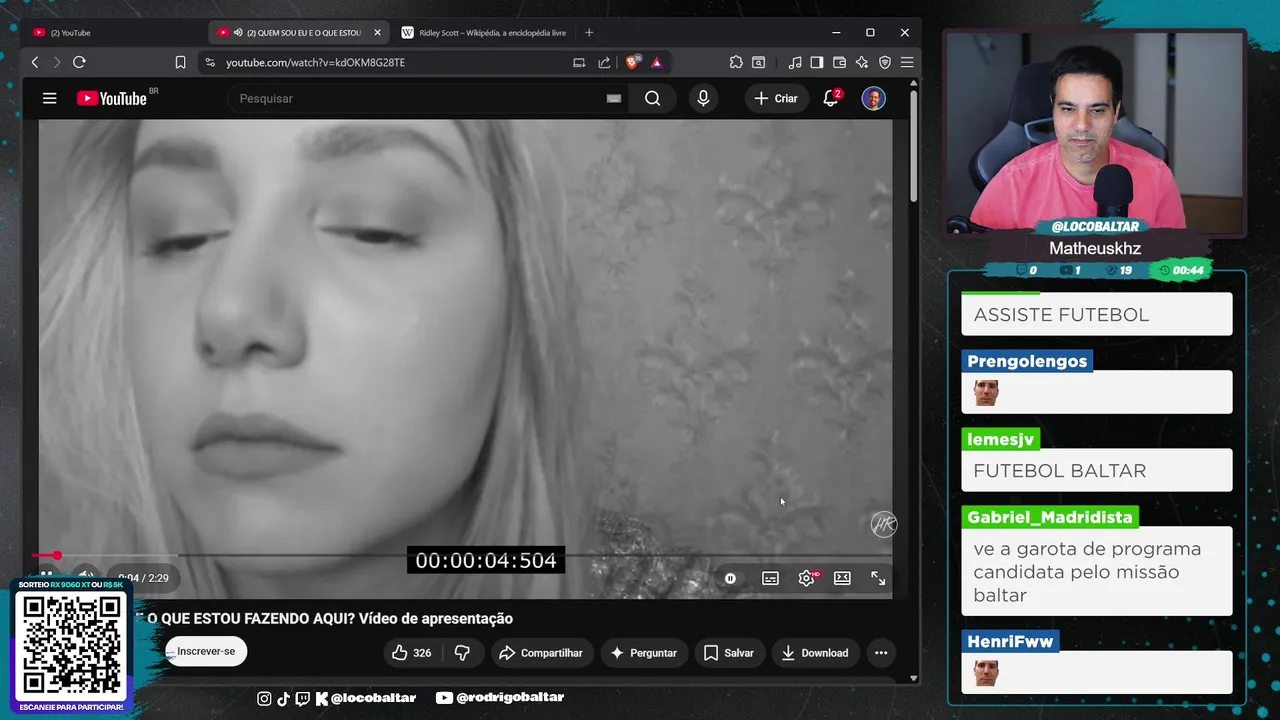The height and width of the screenshot is (720, 1280).
Task: Open the site settings icon in address bar
Action: click(209, 62)
